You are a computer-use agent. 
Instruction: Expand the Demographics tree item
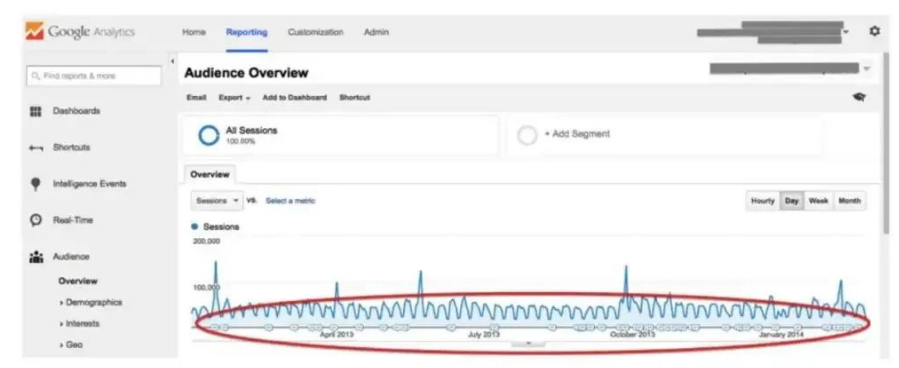coord(91,303)
